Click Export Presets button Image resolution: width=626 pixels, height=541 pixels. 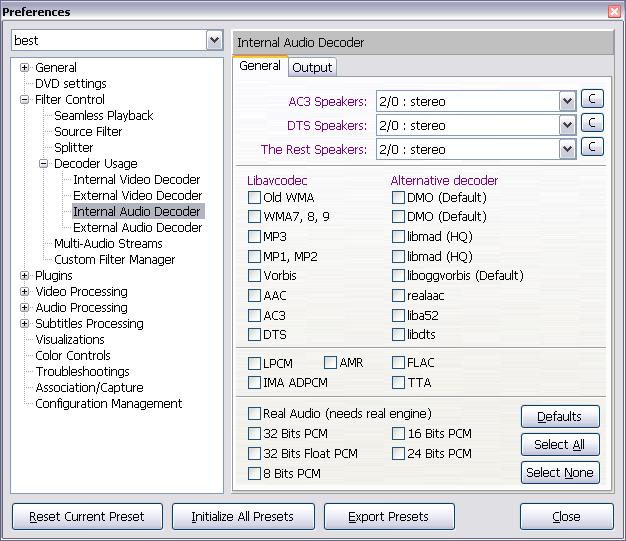point(389,517)
